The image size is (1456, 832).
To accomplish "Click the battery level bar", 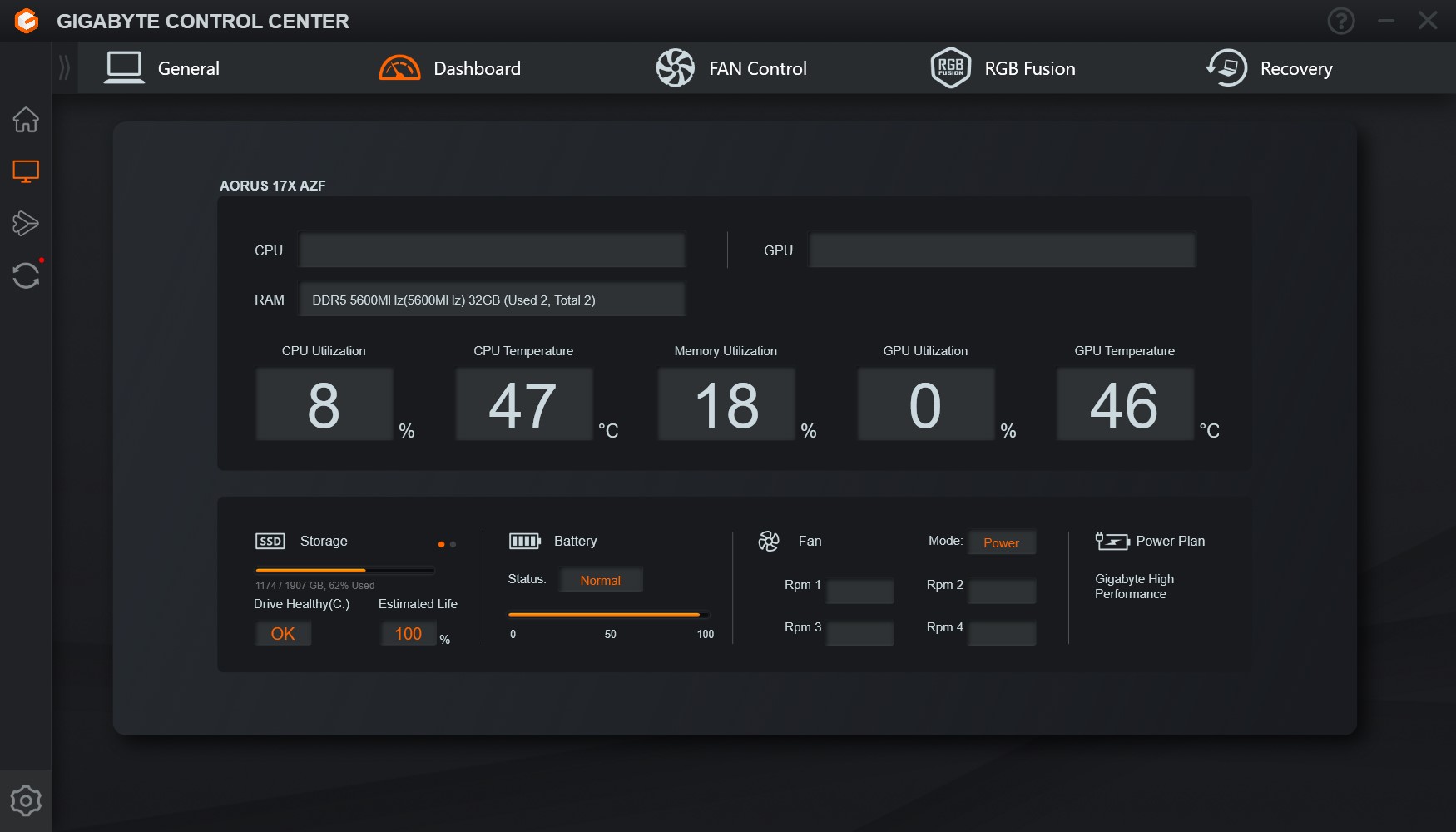I will [x=608, y=615].
